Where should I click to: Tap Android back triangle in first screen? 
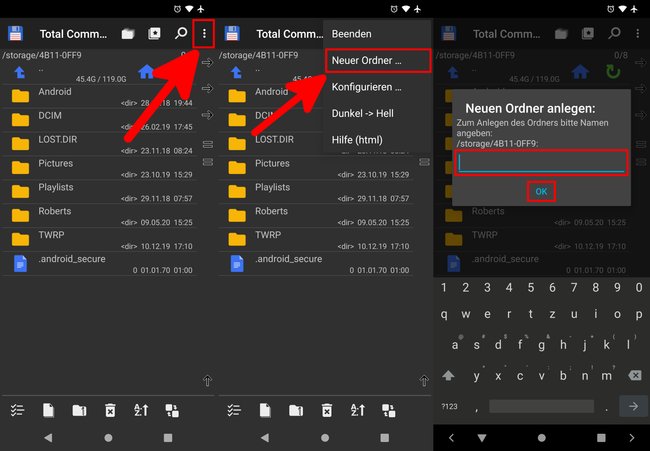click(x=48, y=438)
